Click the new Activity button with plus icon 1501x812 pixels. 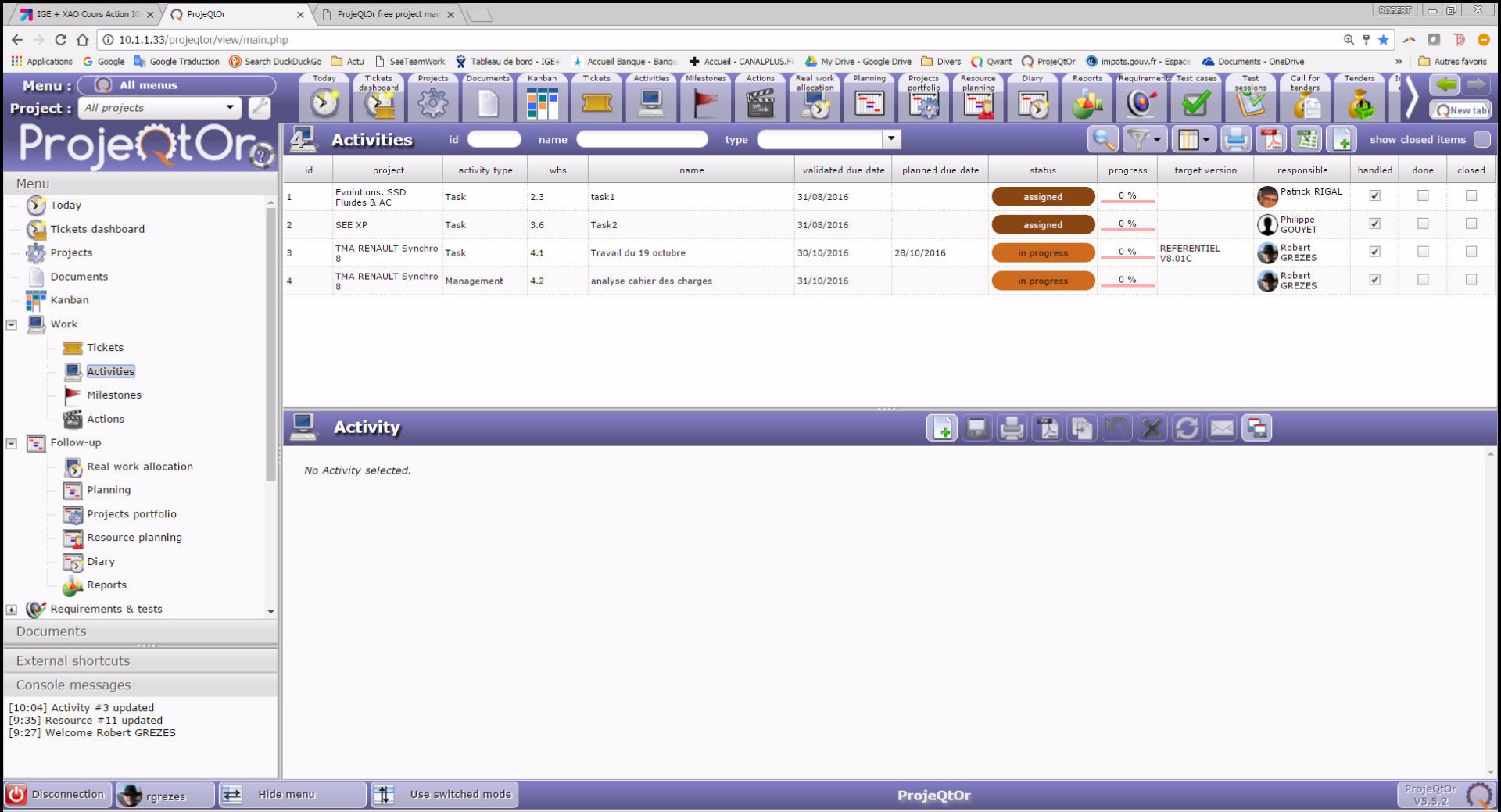942,428
